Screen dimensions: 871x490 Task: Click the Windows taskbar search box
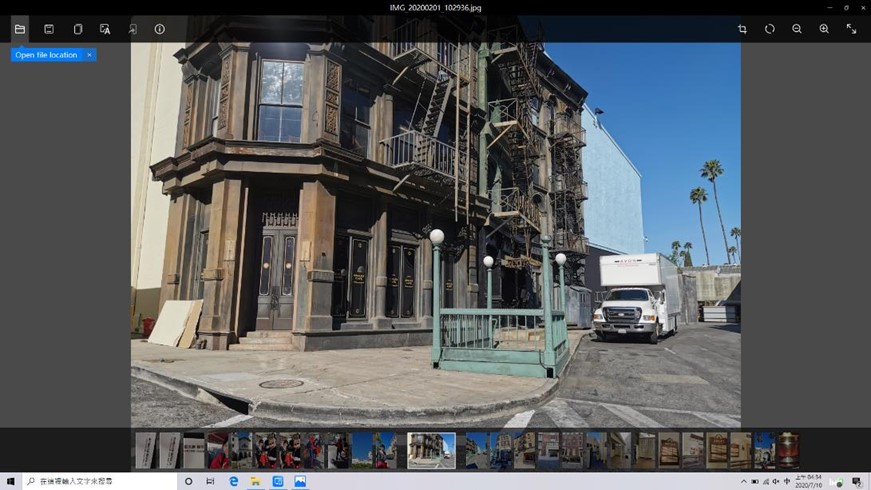[100, 481]
